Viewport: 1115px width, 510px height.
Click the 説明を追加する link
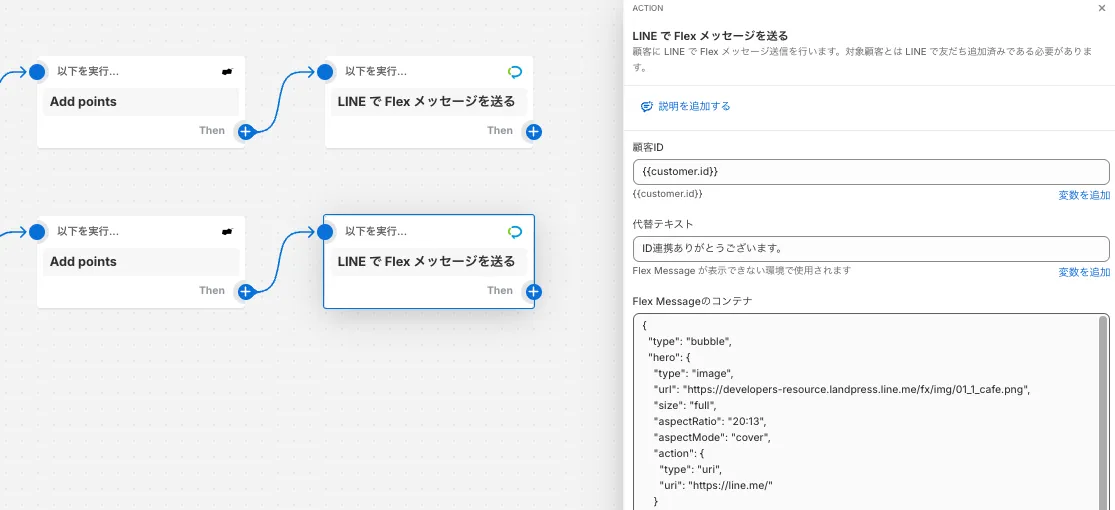click(694, 107)
